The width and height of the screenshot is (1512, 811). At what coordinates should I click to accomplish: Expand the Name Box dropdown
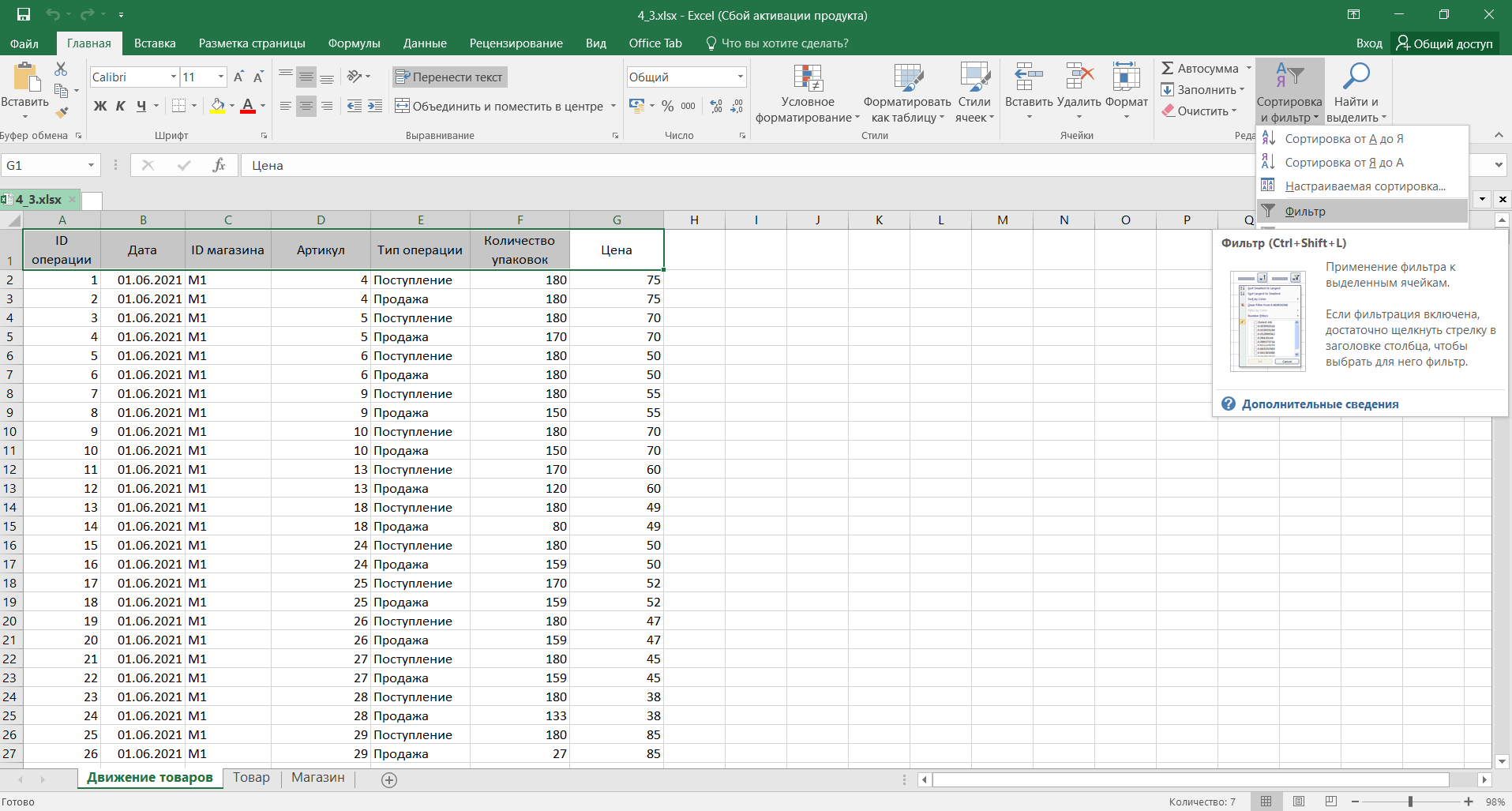click(91, 165)
